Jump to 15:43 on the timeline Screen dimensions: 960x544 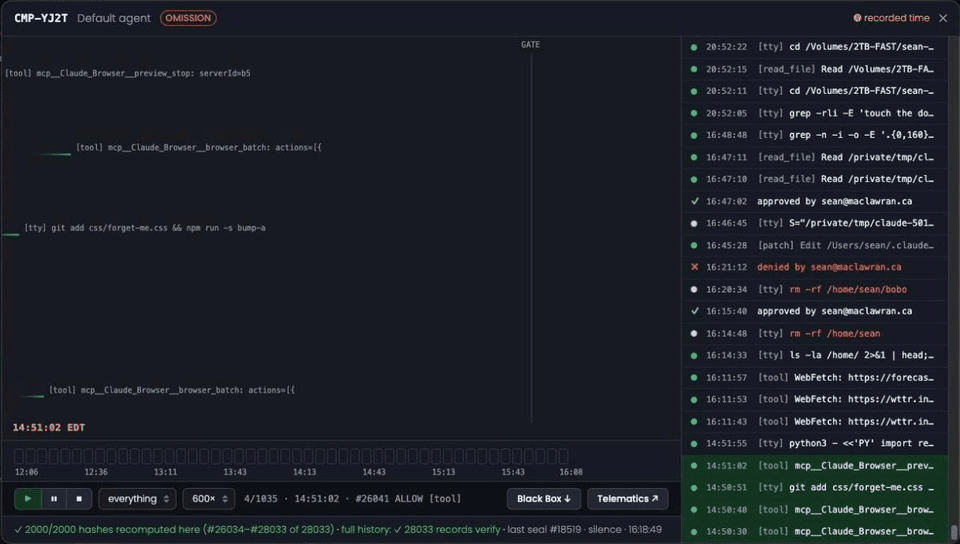[513, 472]
